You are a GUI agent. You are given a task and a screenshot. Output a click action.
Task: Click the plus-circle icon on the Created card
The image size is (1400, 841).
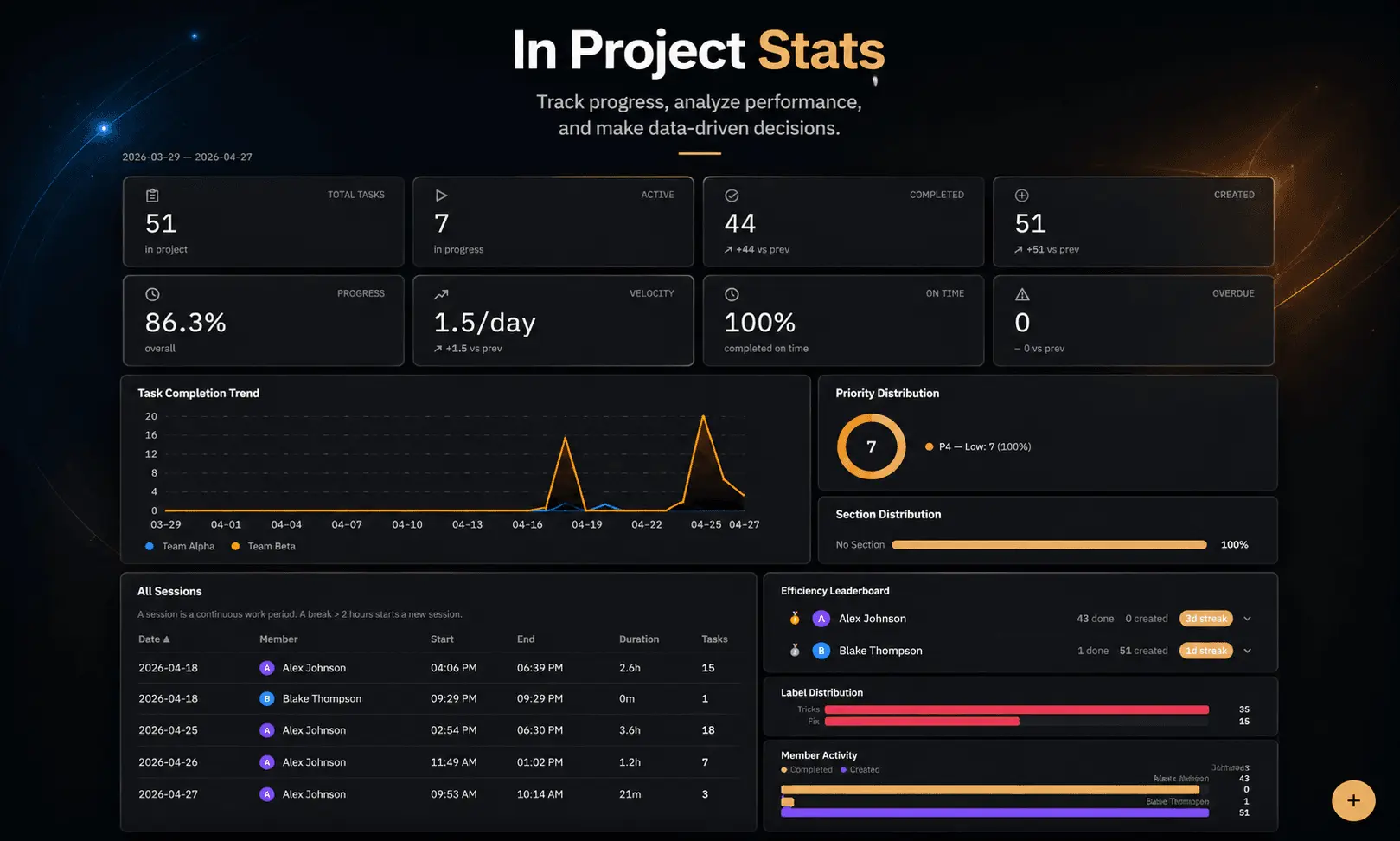(x=1021, y=196)
